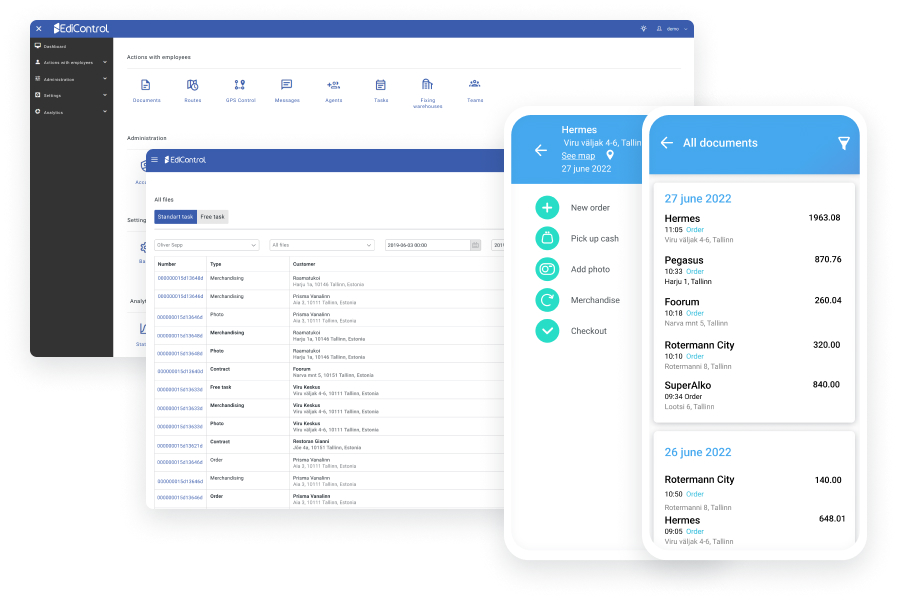Tap the Checkout checkmark icon

pyautogui.click(x=547, y=331)
